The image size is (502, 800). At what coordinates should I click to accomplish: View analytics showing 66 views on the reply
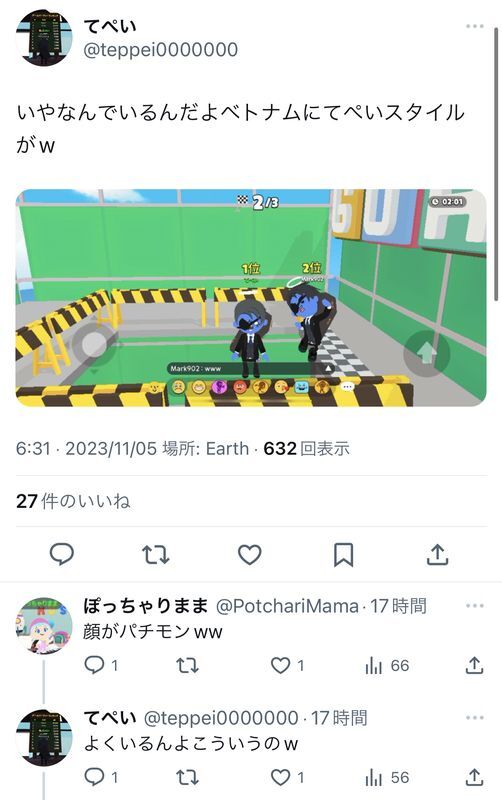387,665
